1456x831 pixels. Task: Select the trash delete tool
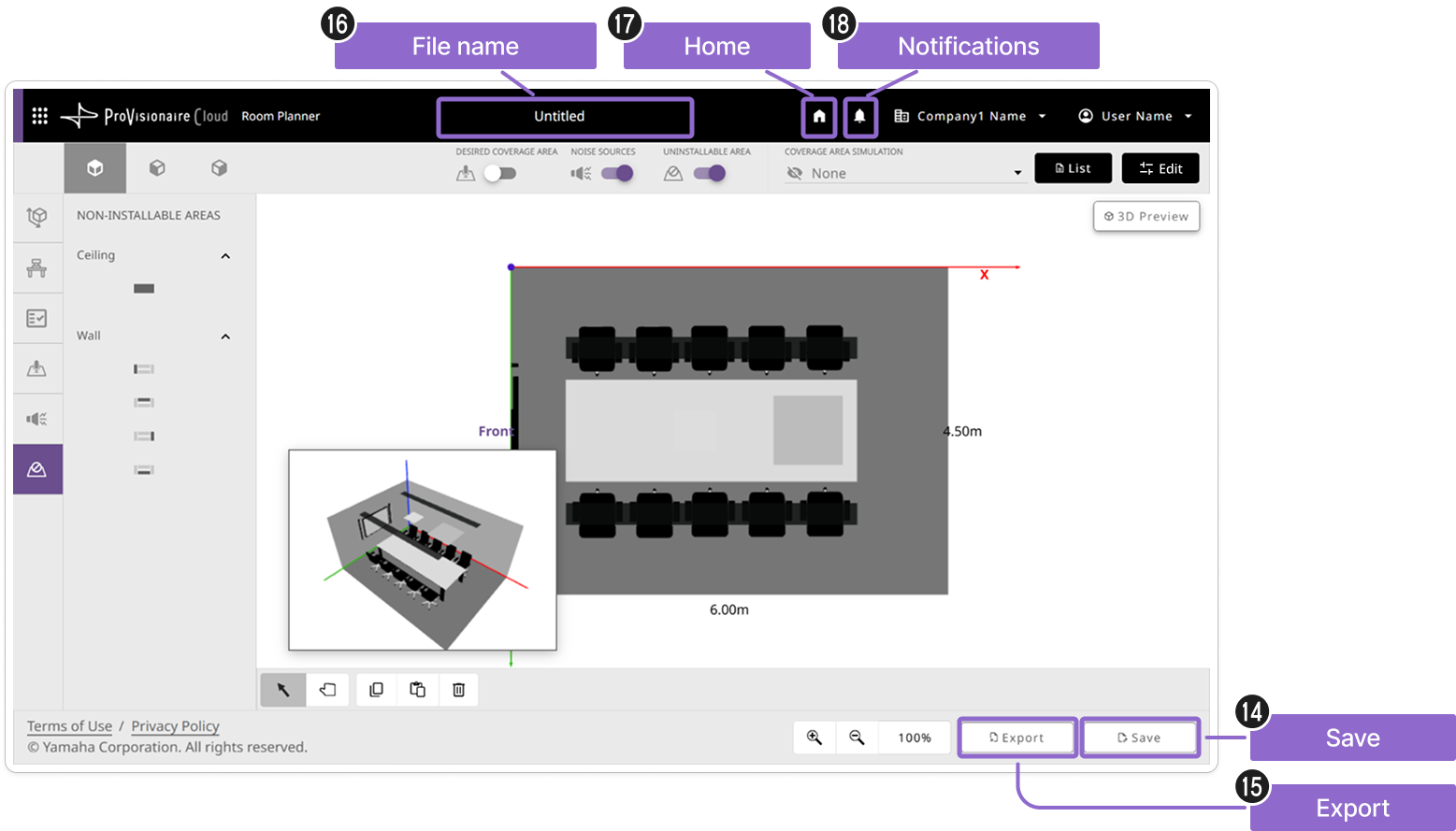(x=458, y=690)
